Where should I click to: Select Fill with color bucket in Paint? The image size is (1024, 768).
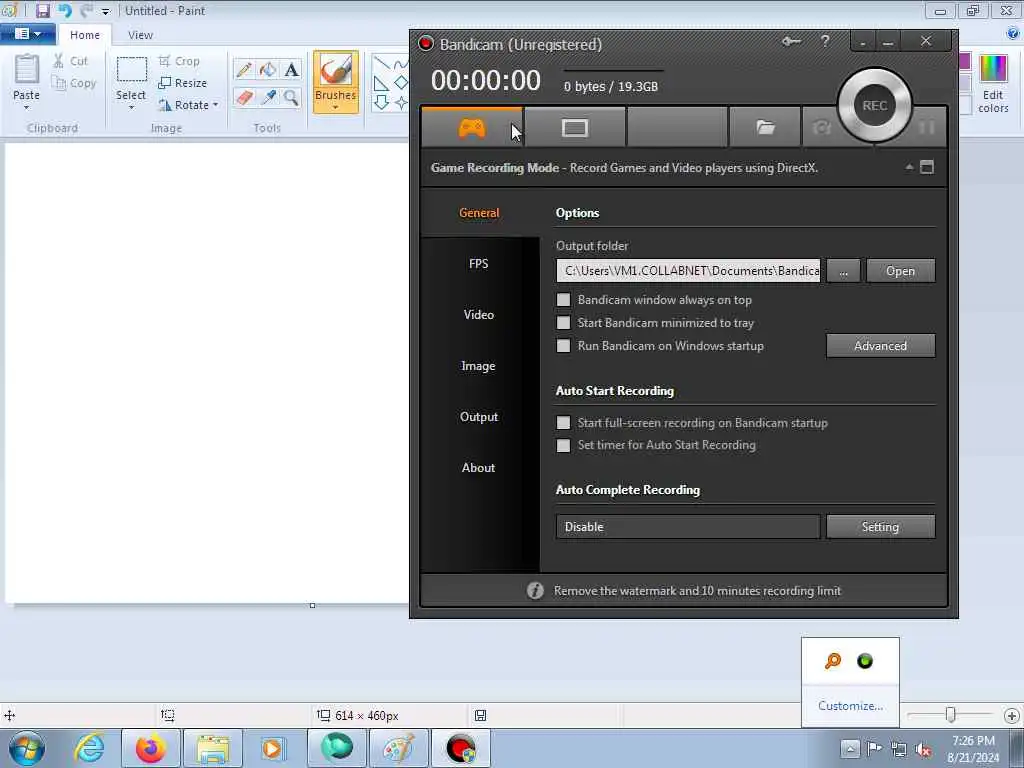pyautogui.click(x=268, y=69)
